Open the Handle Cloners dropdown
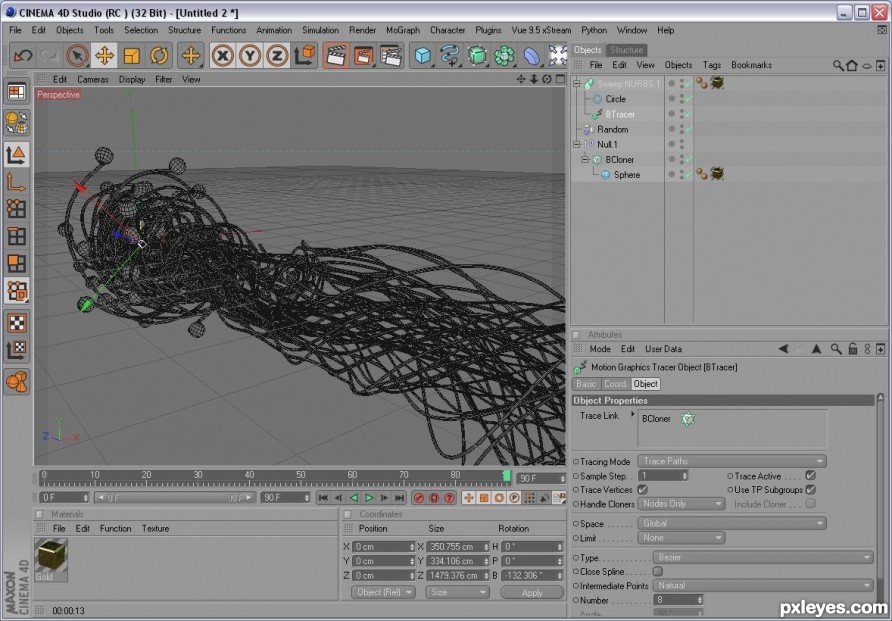Image resolution: width=892 pixels, height=621 pixels. coord(681,503)
